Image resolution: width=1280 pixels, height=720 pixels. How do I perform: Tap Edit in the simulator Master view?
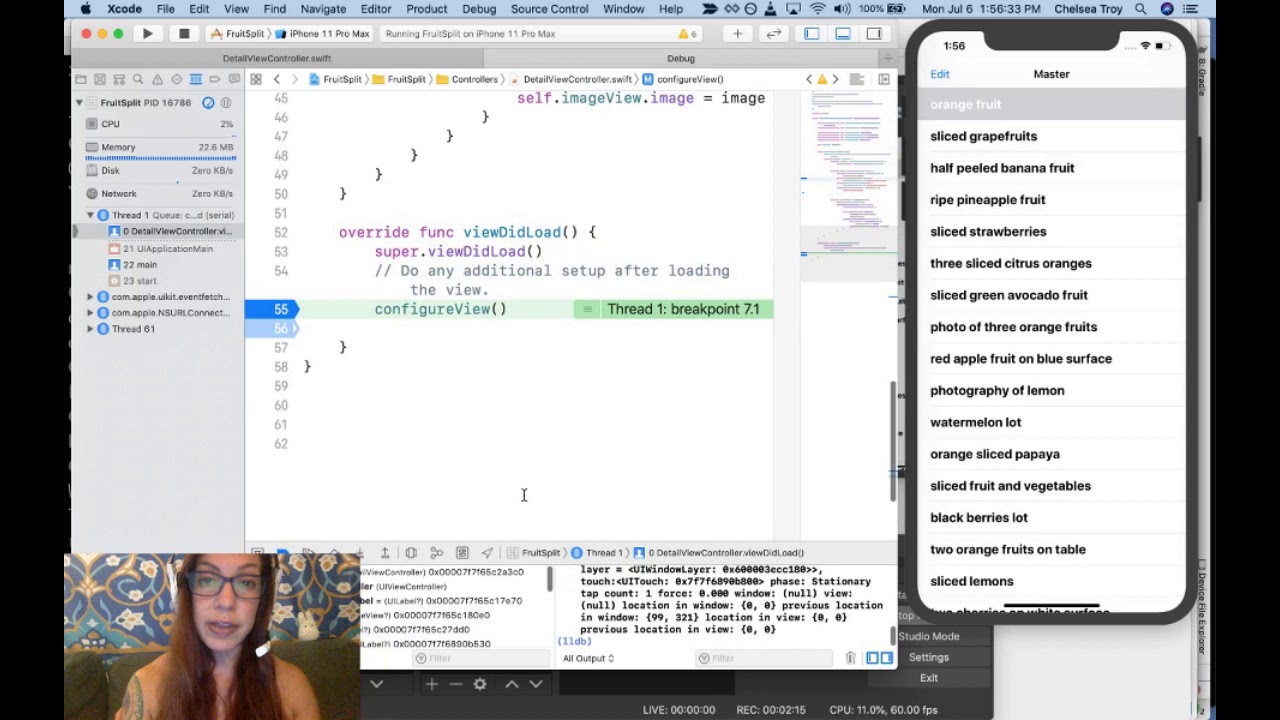pyautogui.click(x=940, y=74)
